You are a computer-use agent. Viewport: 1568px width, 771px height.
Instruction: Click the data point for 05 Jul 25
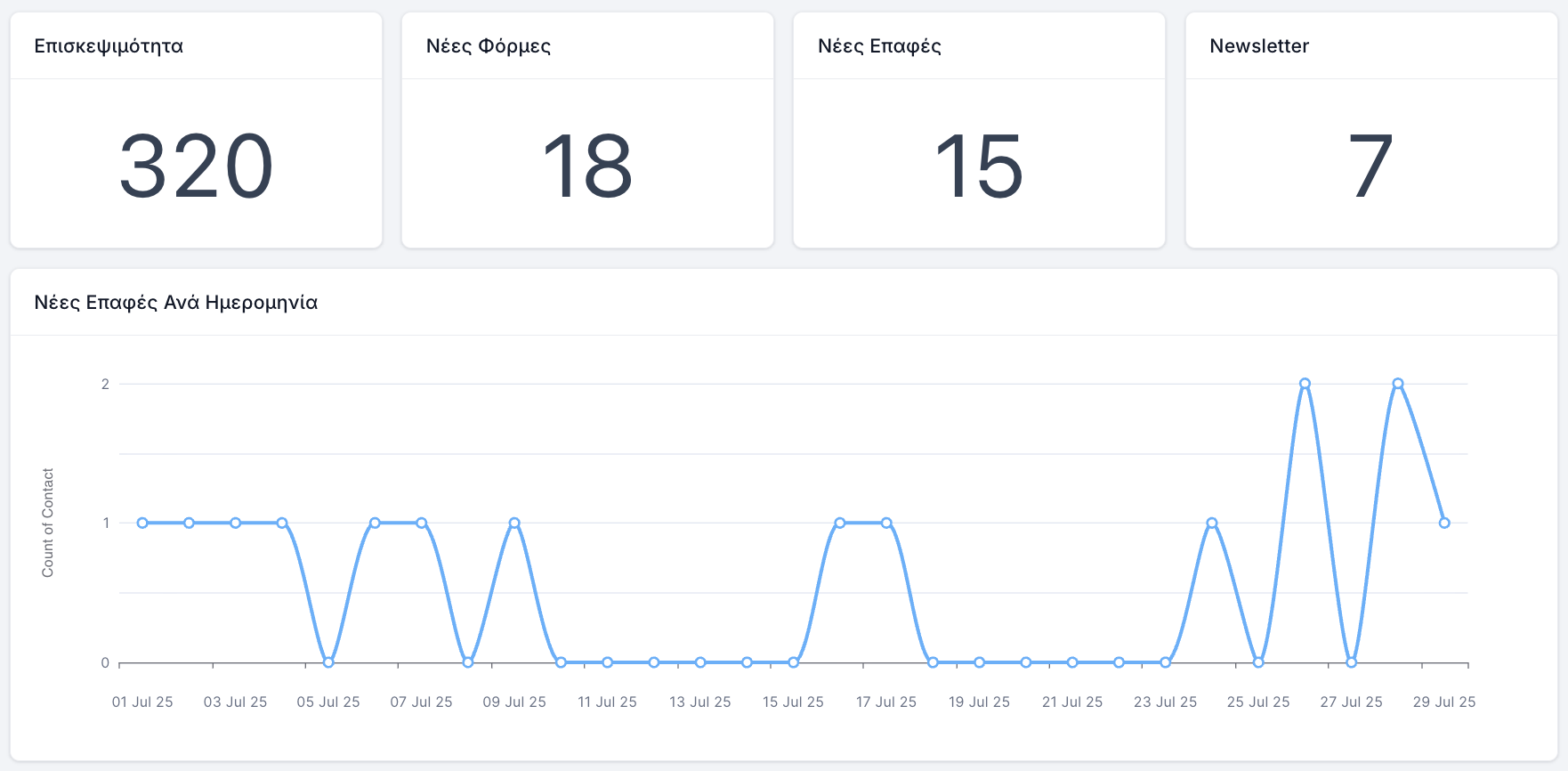tap(328, 662)
